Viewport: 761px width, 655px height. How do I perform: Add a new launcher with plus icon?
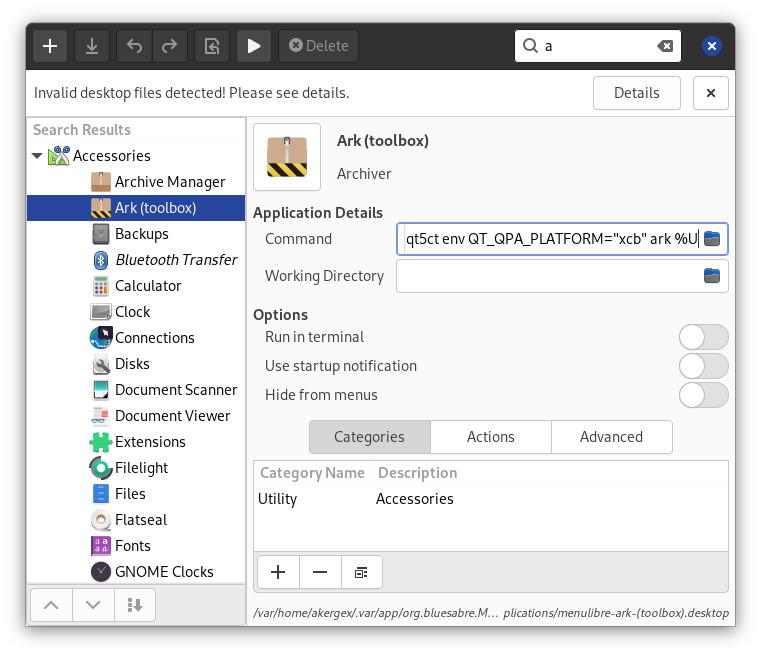point(50,46)
